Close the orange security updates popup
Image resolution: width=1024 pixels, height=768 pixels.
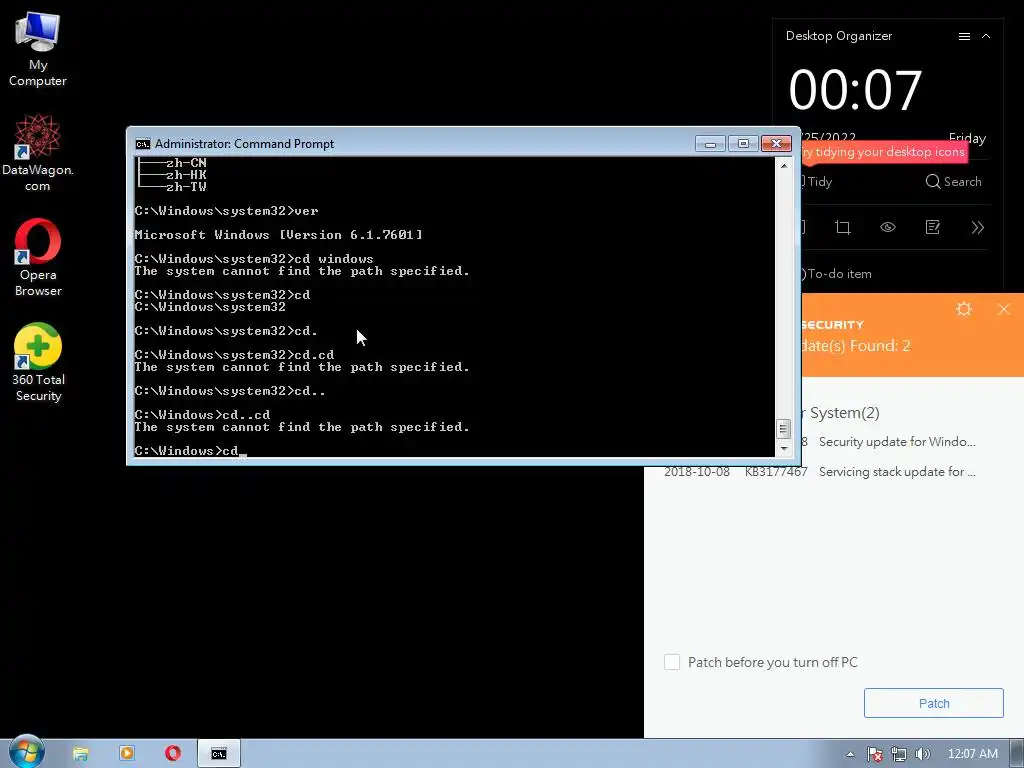pyautogui.click(x=1004, y=309)
